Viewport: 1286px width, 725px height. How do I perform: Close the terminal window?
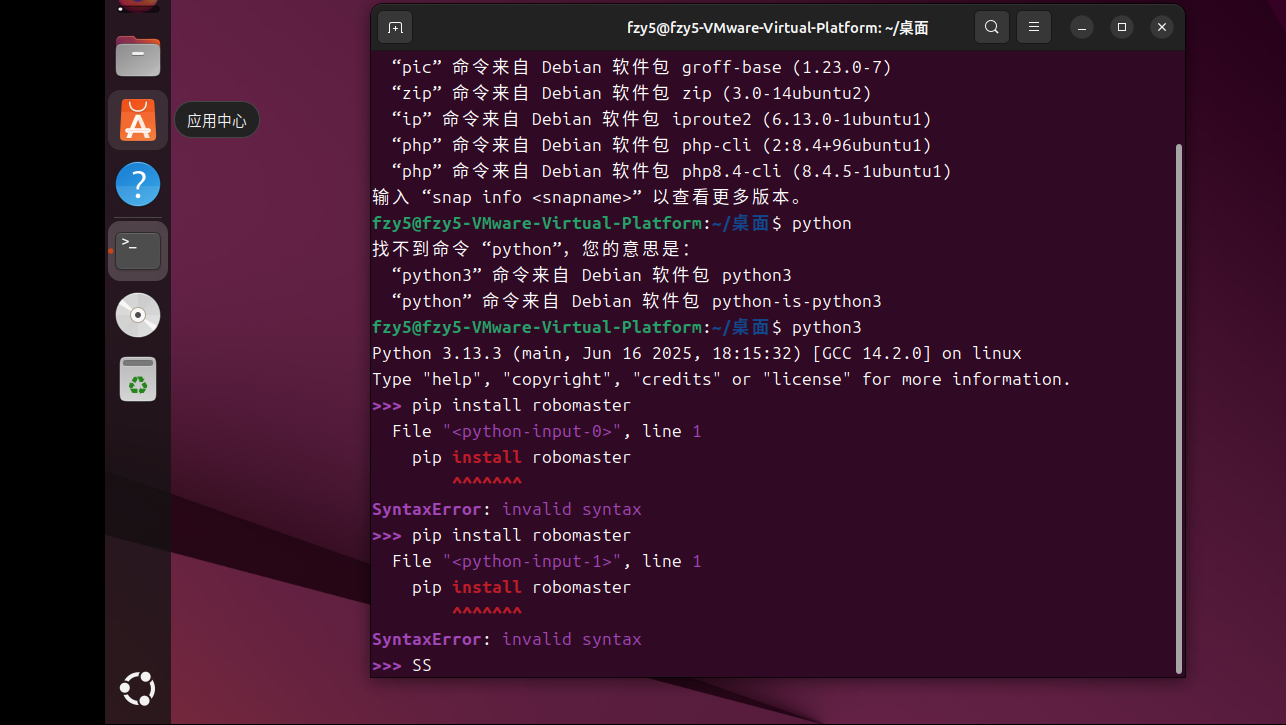[1162, 27]
